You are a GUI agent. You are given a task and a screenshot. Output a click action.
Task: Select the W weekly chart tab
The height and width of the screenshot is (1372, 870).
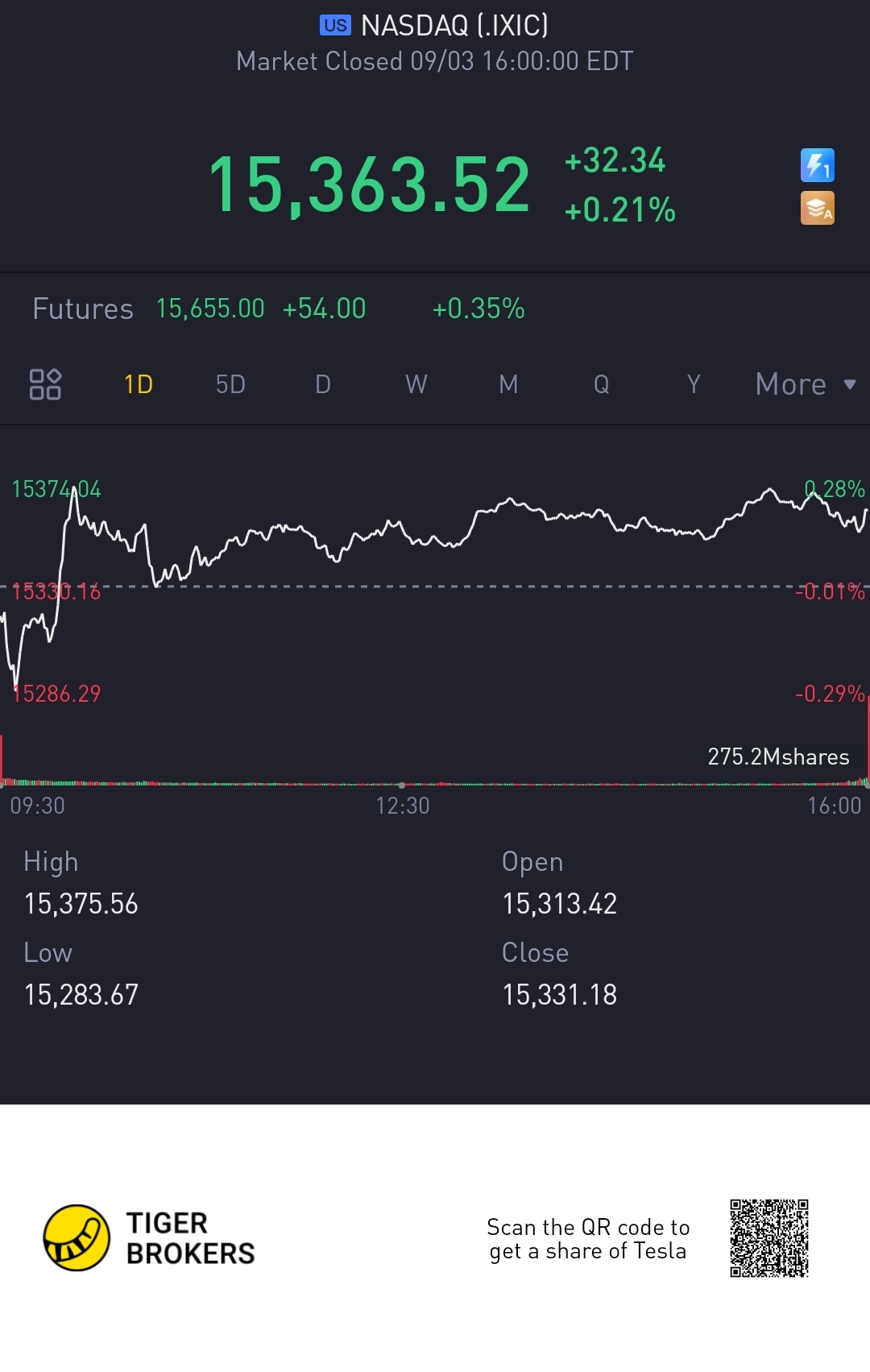click(416, 384)
